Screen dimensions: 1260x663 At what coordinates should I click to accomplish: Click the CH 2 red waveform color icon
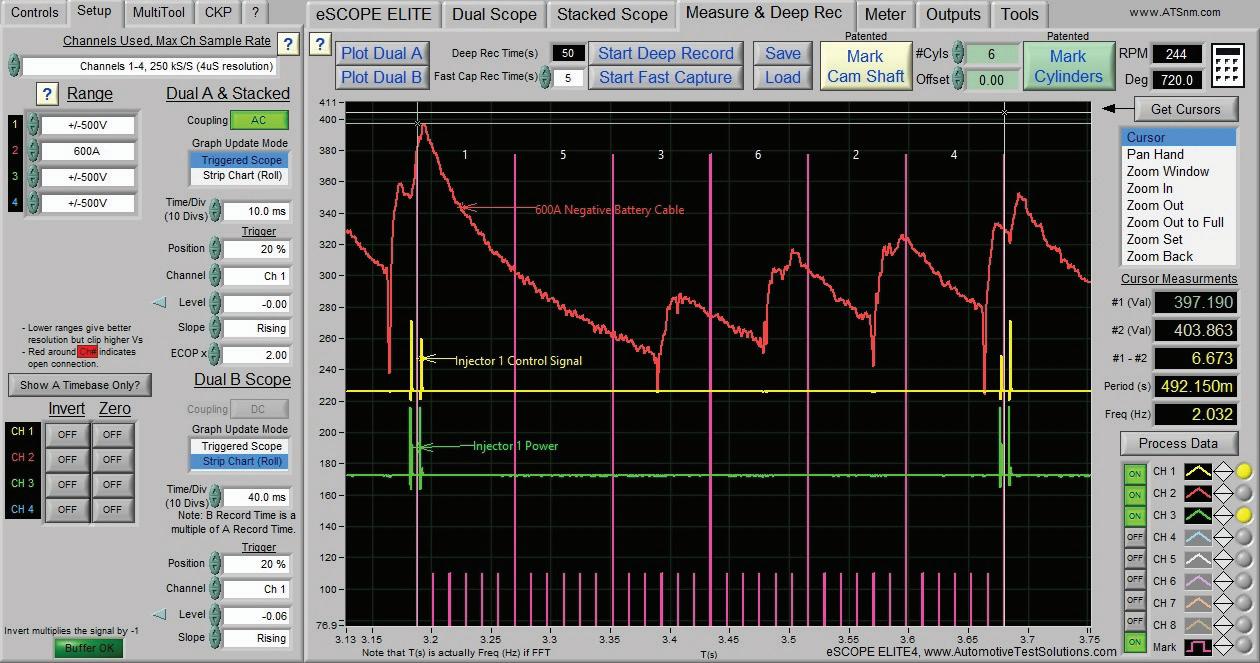coord(1198,493)
